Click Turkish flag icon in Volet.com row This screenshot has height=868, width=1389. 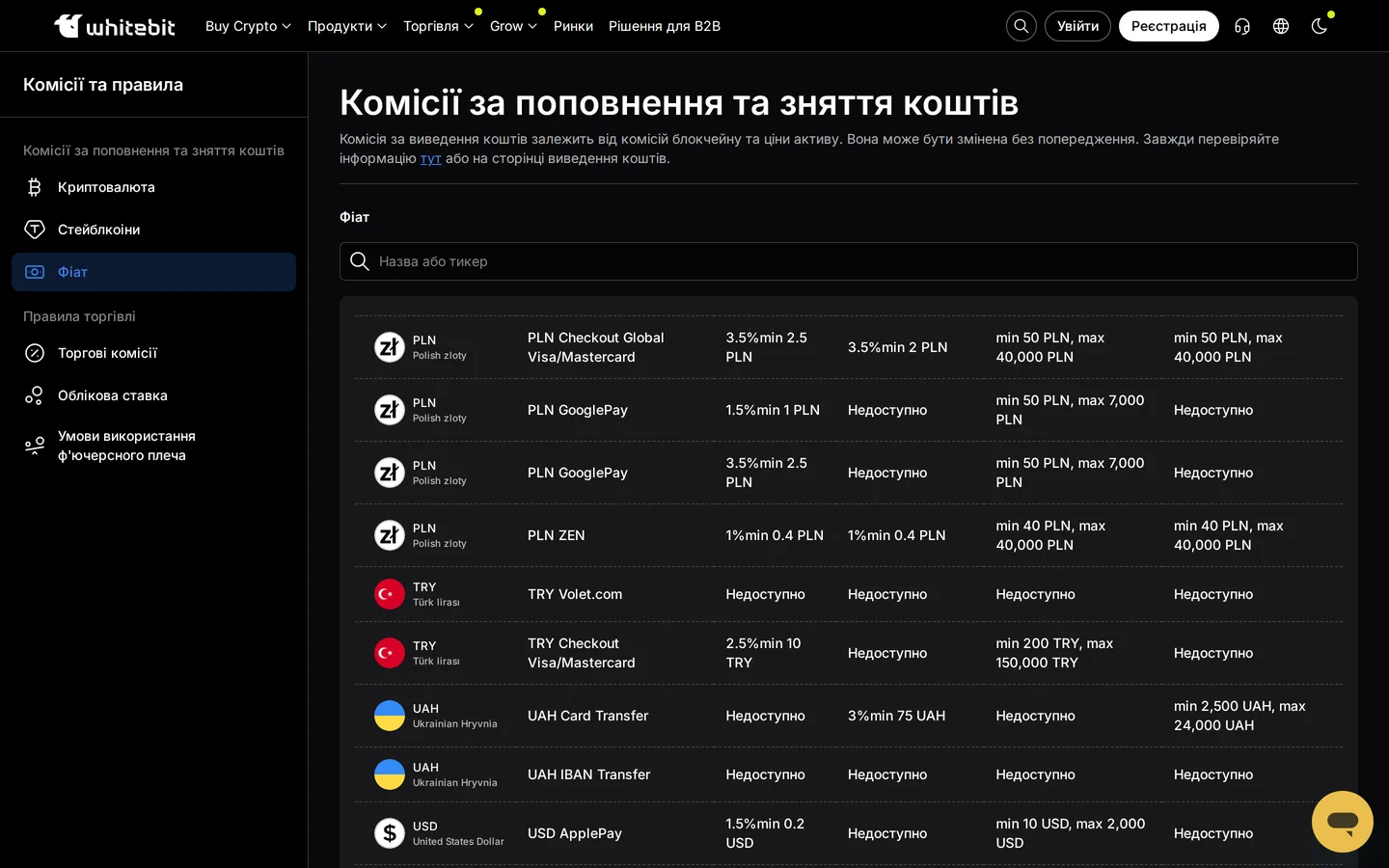coord(390,594)
